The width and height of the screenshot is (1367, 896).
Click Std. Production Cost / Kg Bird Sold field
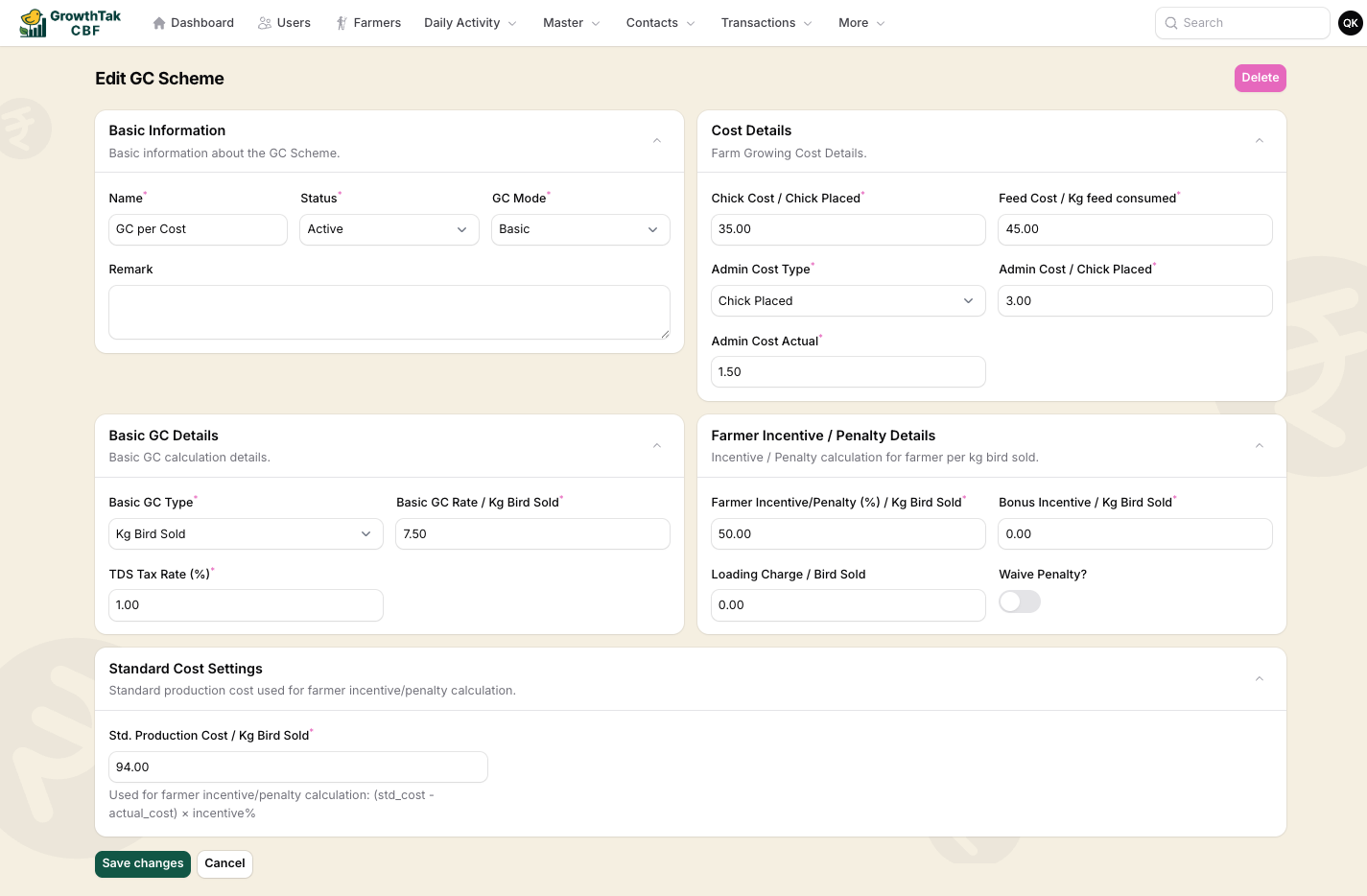(298, 766)
